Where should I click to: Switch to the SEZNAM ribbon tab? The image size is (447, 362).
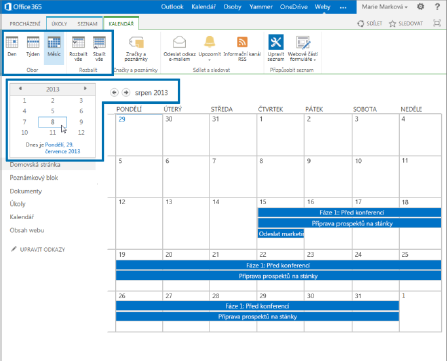pyautogui.click(x=87, y=24)
